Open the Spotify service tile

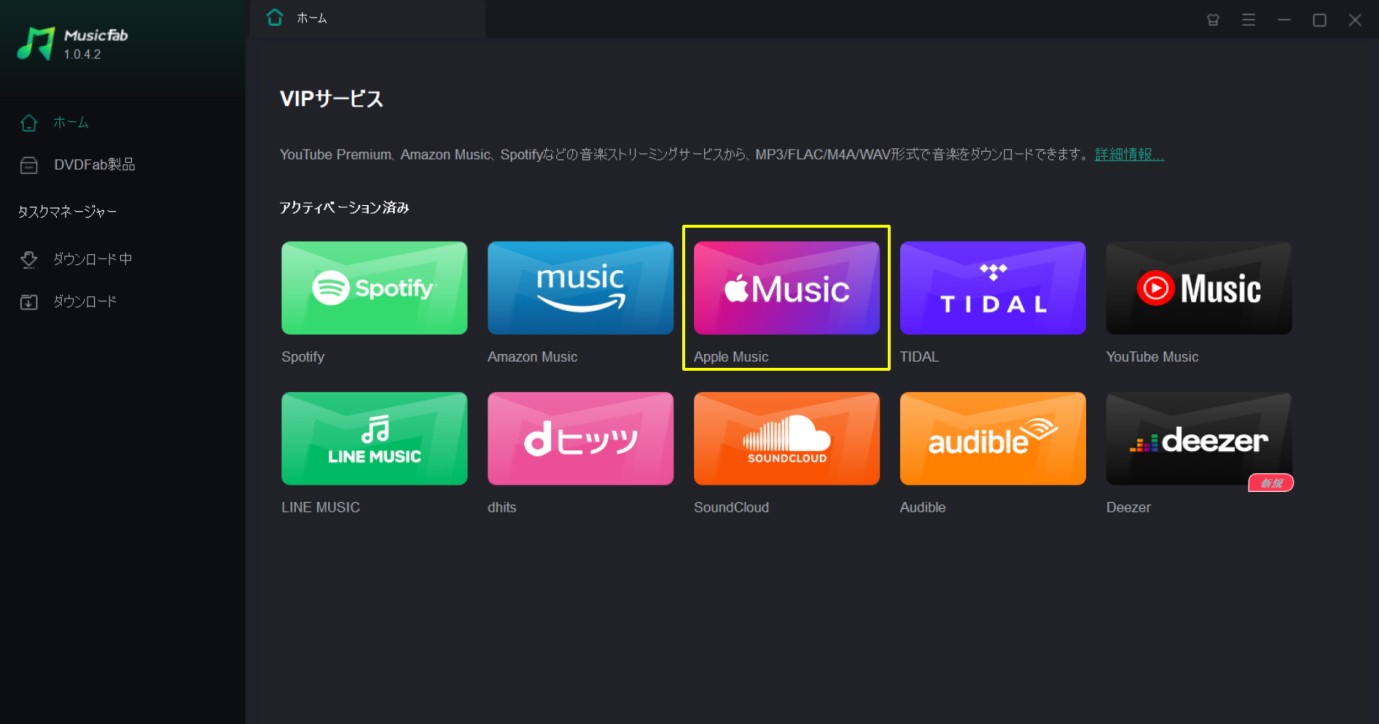374,288
